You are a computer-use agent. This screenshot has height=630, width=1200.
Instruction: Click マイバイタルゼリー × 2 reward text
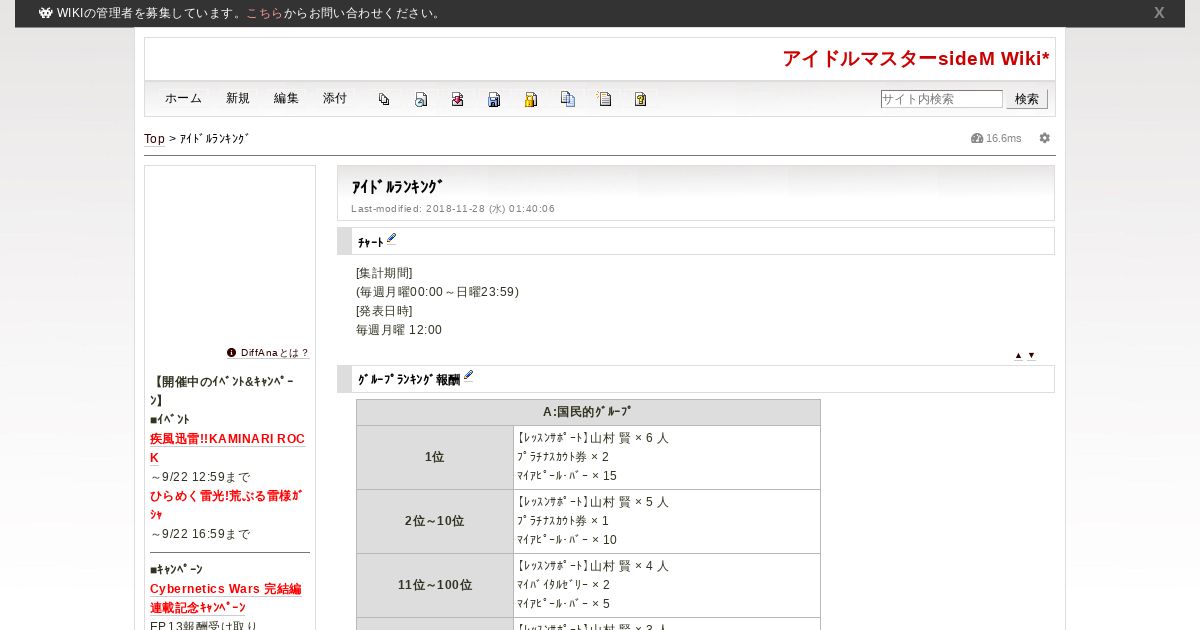563,585
